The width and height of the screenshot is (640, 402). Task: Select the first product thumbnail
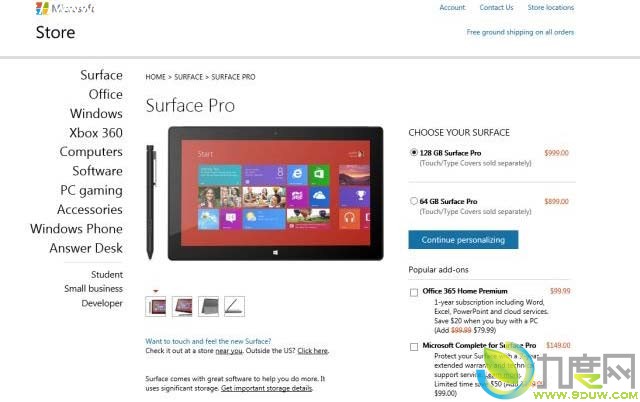(156, 306)
